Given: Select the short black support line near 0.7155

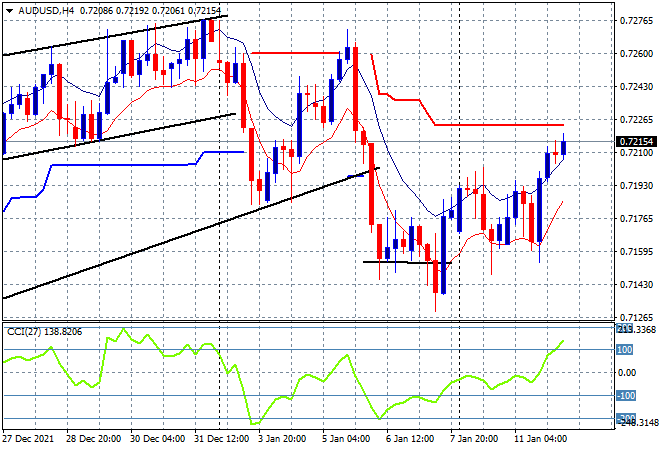Looking at the screenshot, I should click(407, 262).
